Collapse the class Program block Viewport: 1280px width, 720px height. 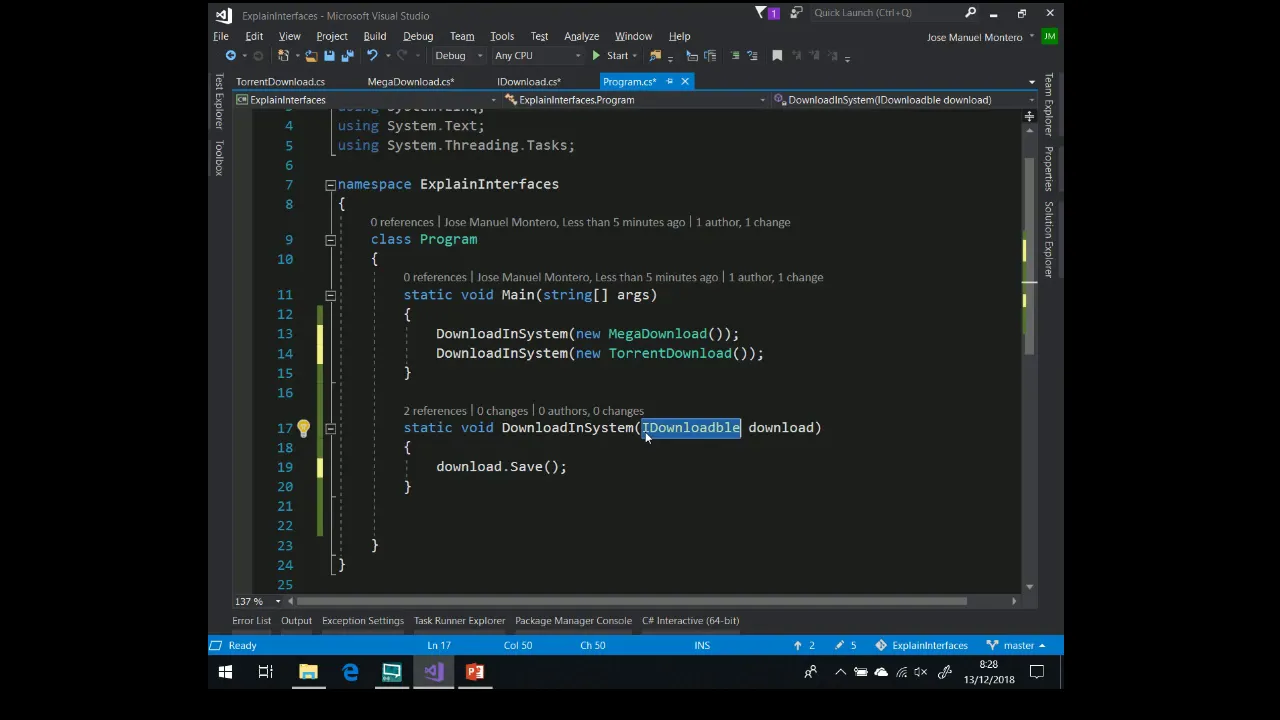click(330, 240)
